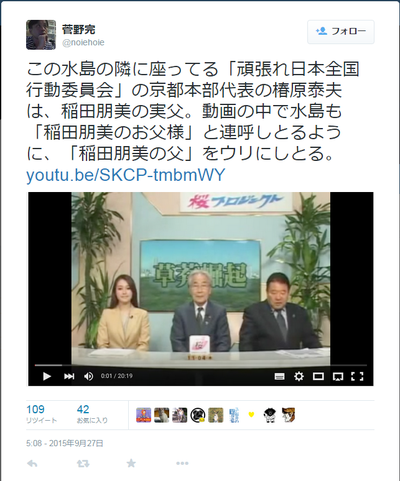Play the embedded YouTube video
Viewport: 400px width, 481px height.
[x=47, y=376]
